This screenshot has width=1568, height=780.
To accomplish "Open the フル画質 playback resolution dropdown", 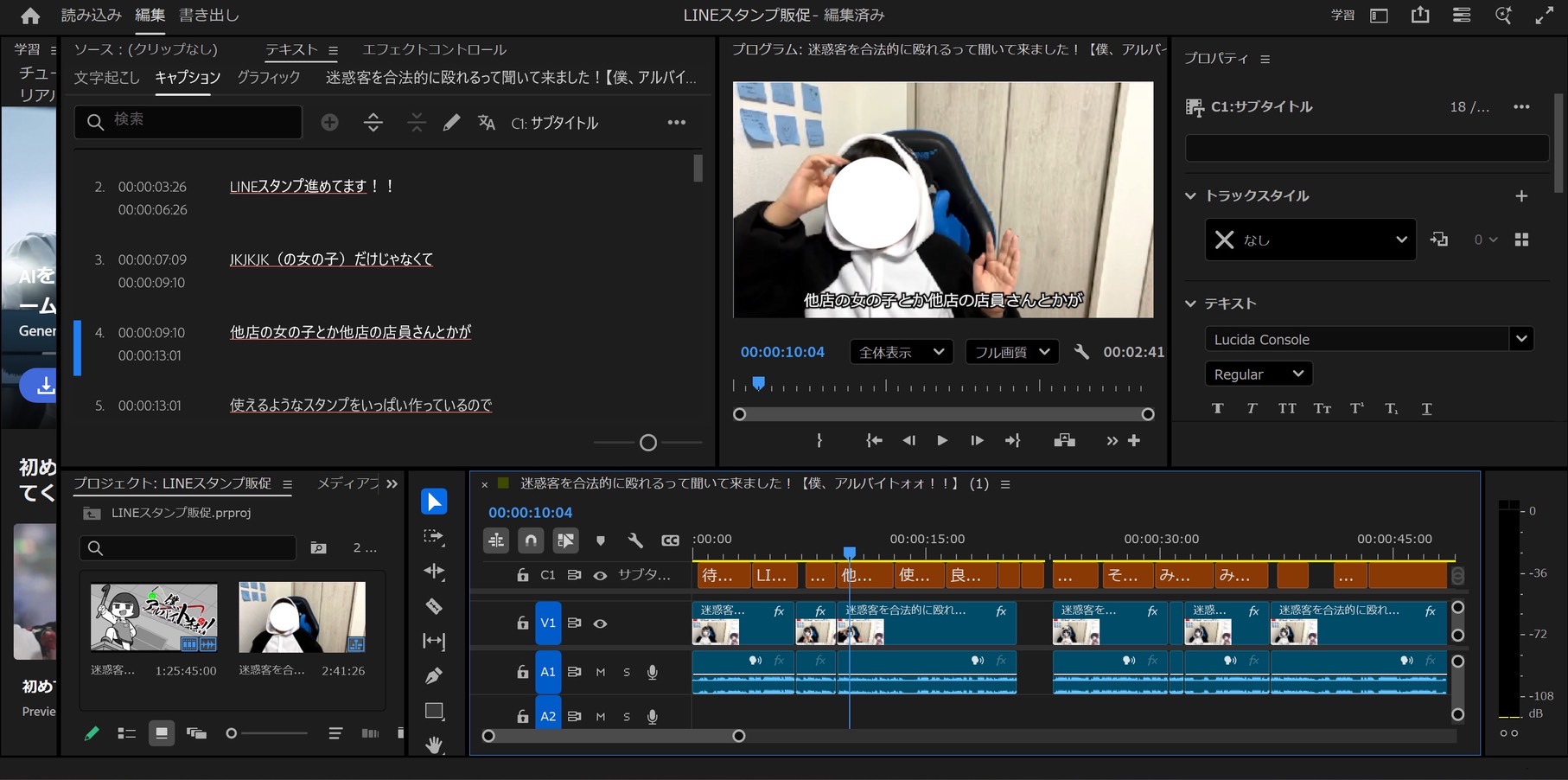I will 1011,352.
